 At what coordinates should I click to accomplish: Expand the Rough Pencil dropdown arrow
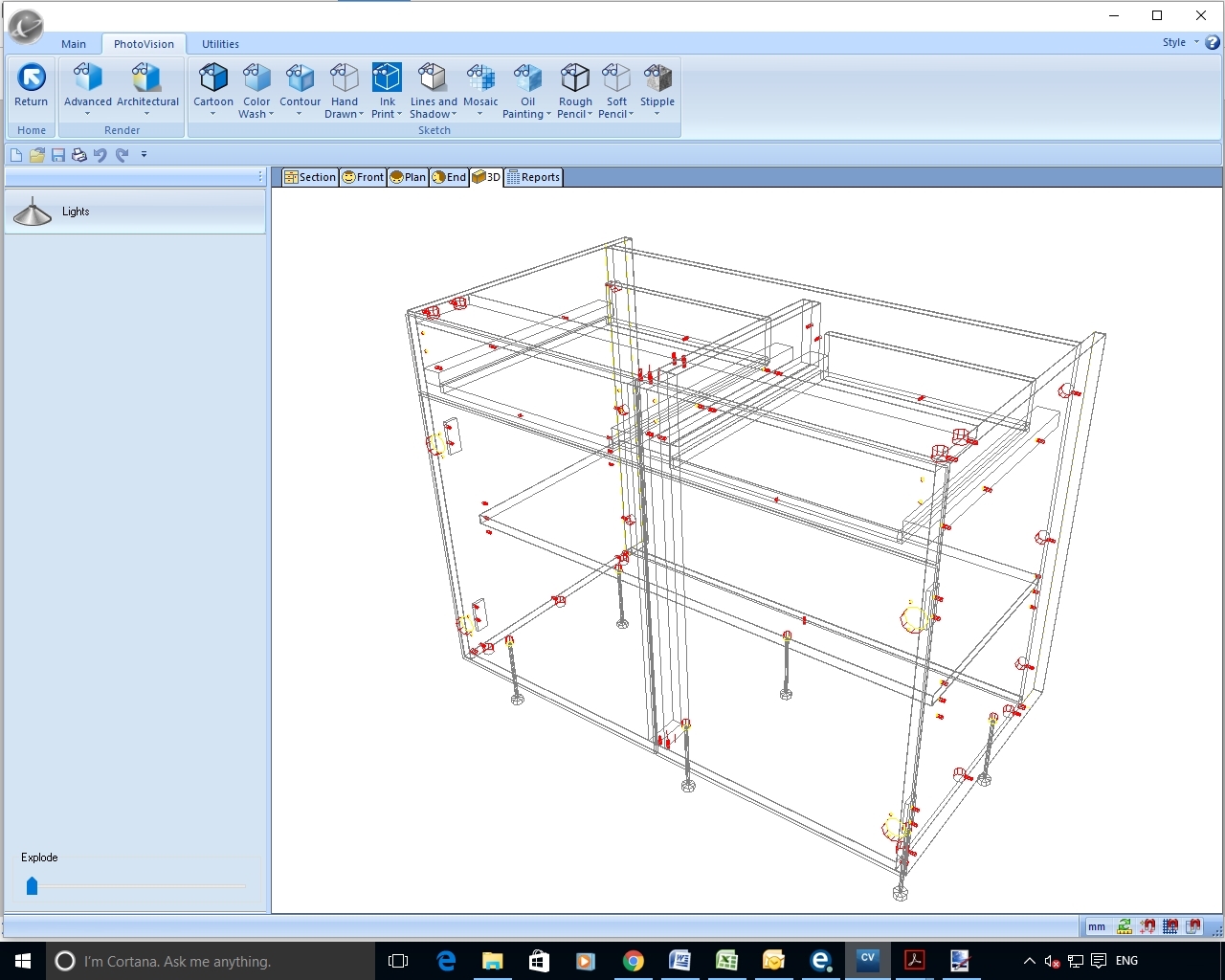[x=590, y=115]
